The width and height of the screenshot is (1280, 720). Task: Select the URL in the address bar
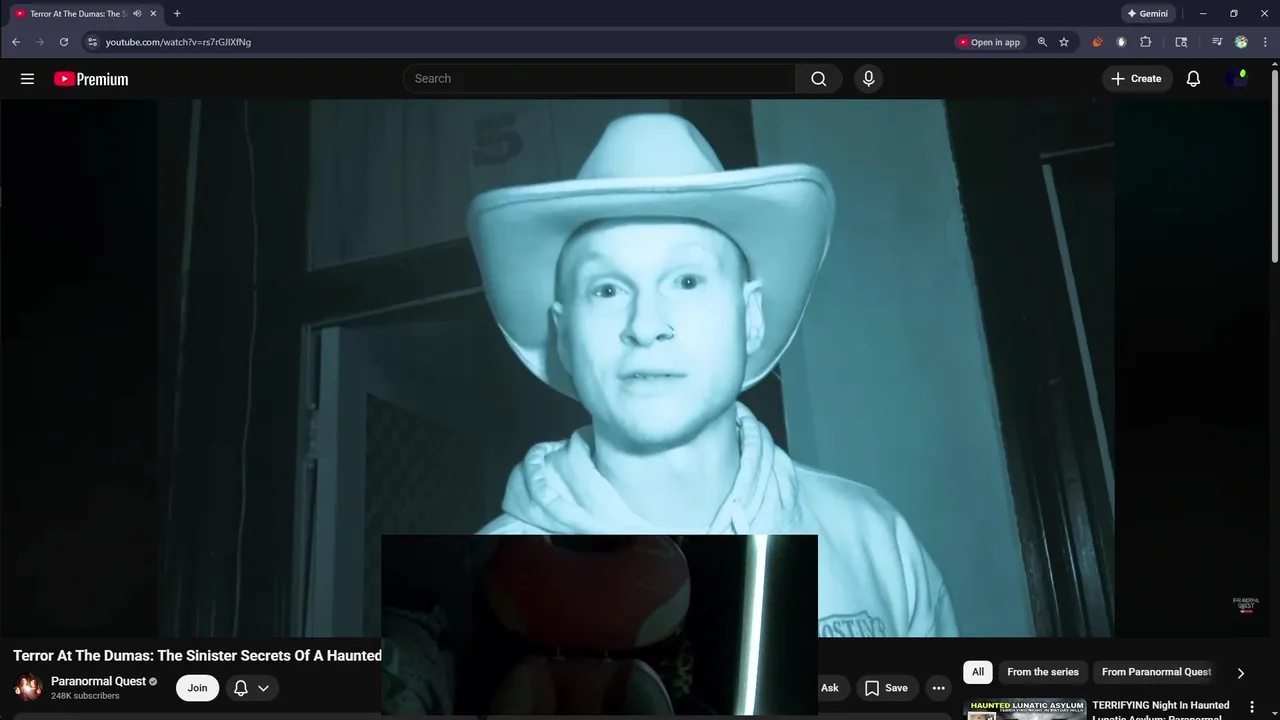pos(178,42)
